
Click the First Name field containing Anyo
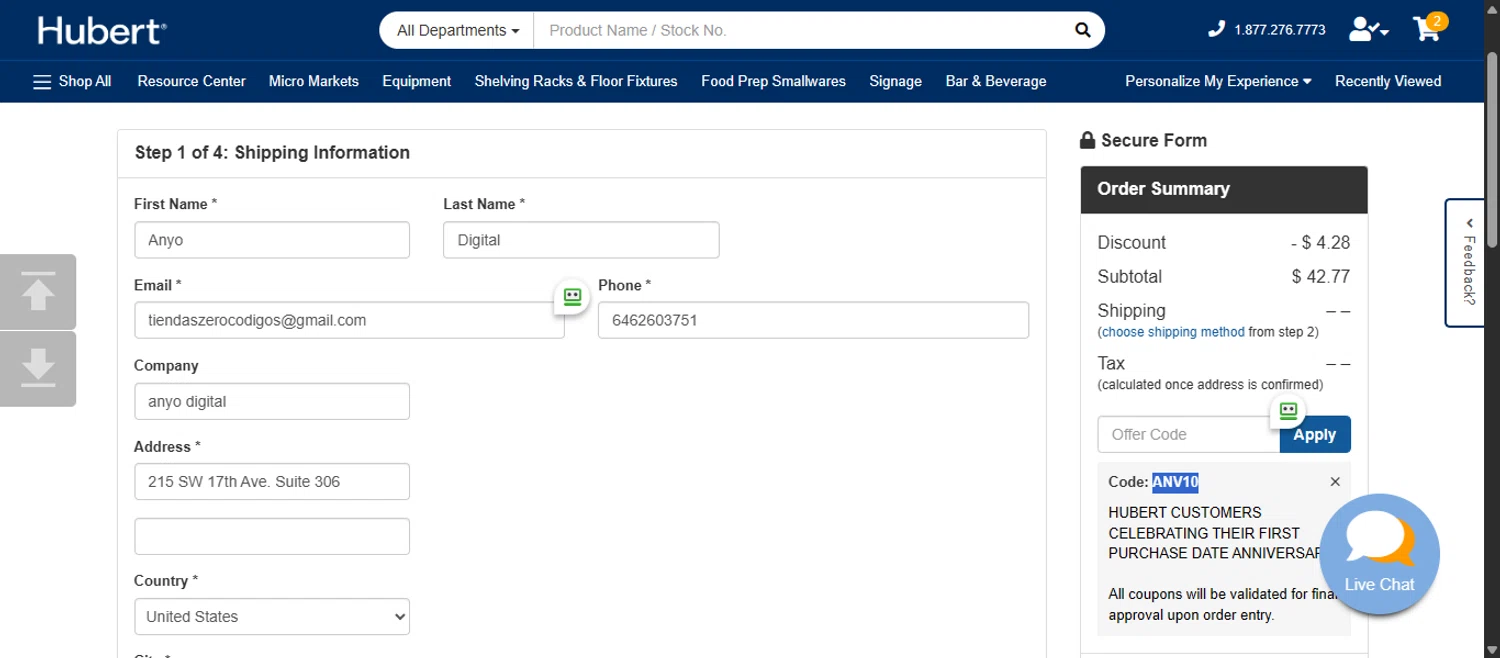pyautogui.click(x=272, y=240)
